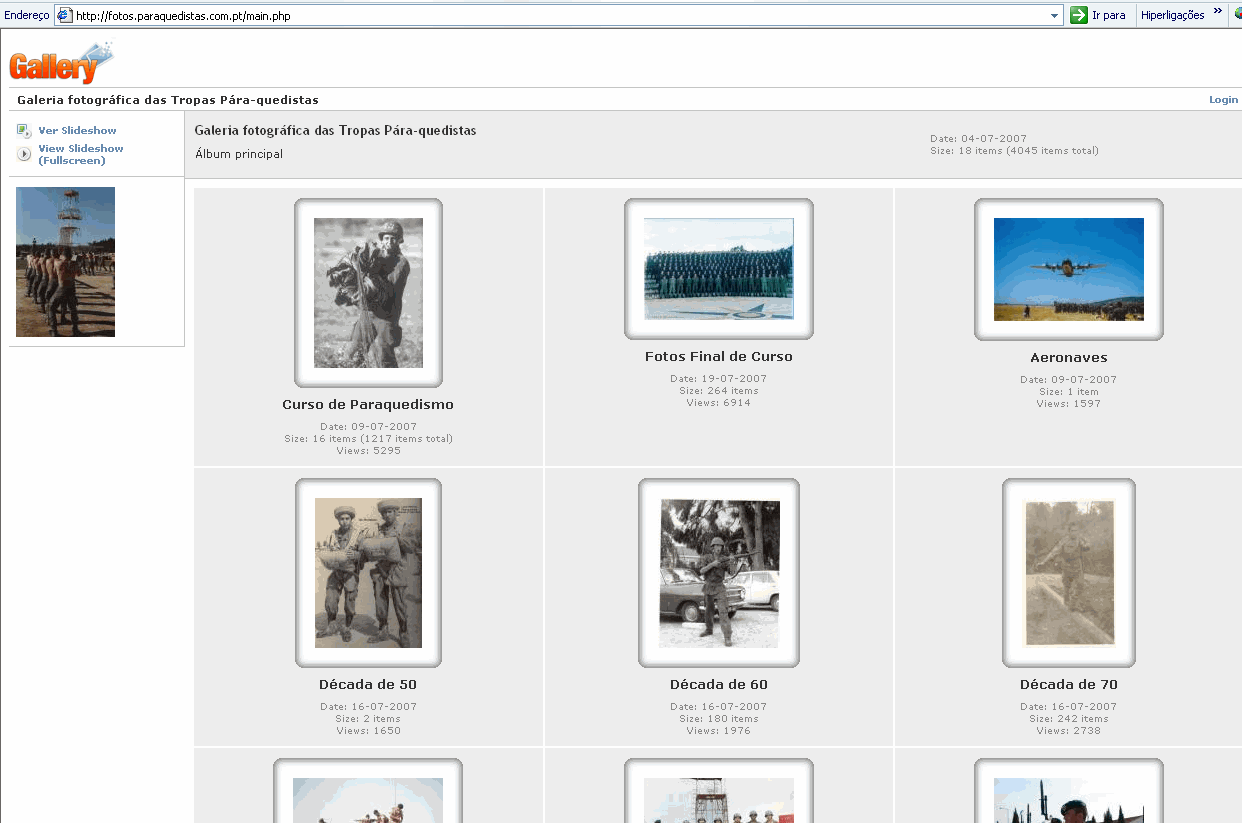This screenshot has height=823, width=1242.
Task: Click the Ver Slideshow icon
Action: coord(24,130)
